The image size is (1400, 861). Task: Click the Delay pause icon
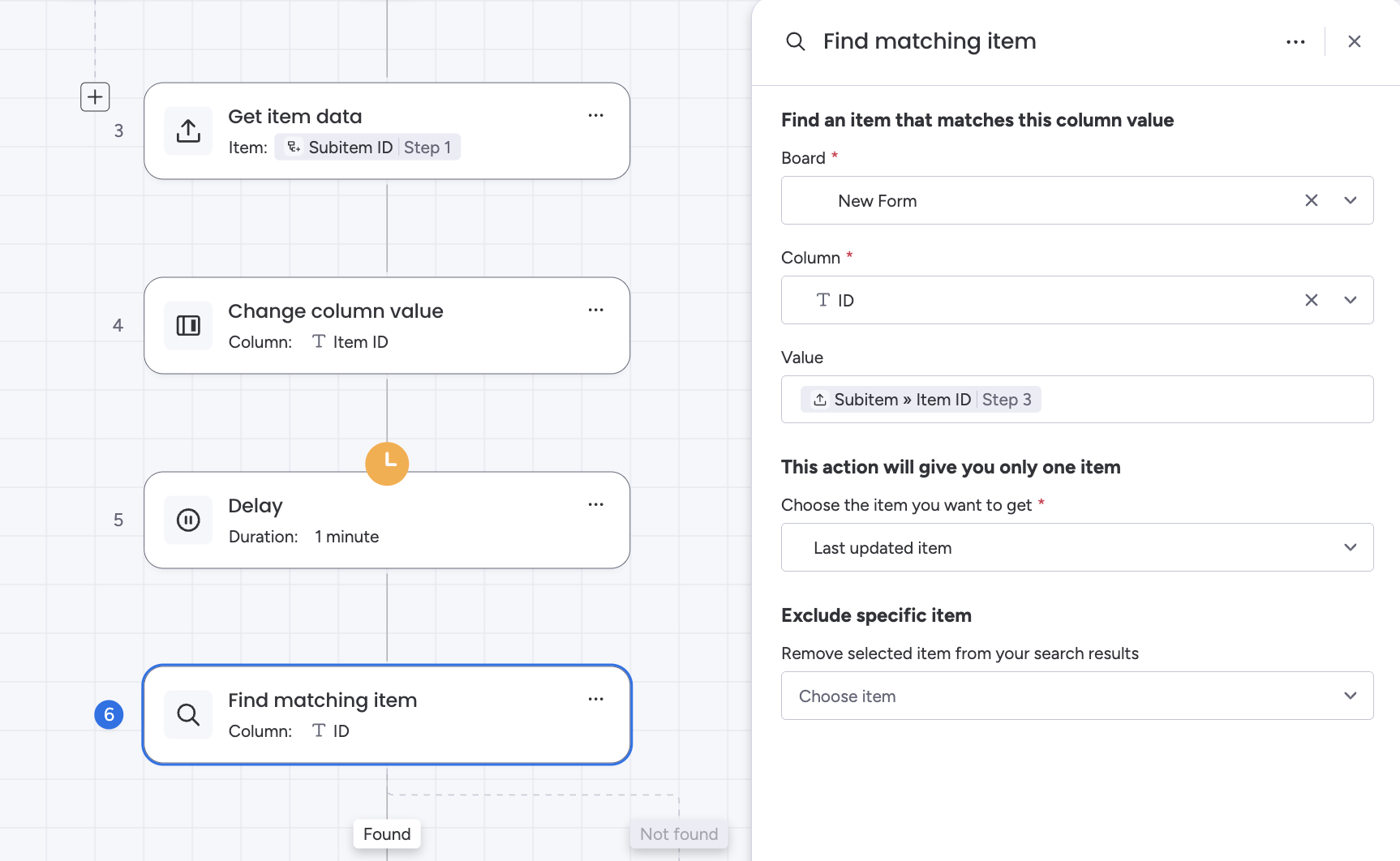pyautogui.click(x=188, y=520)
